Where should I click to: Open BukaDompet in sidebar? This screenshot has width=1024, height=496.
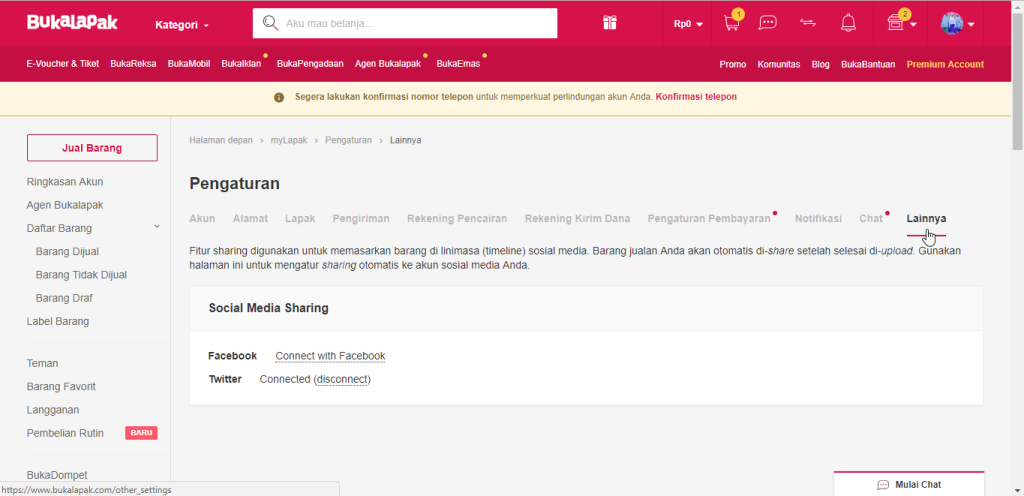click(x=57, y=475)
